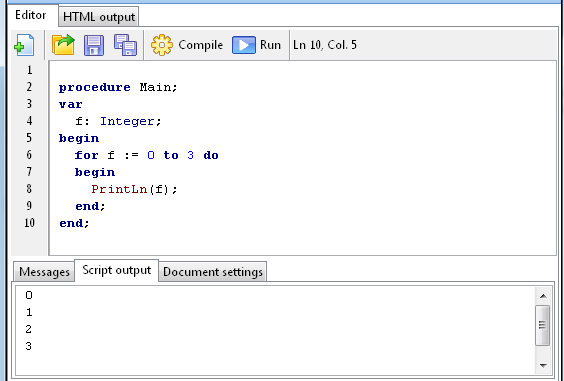Click the 'var' keyword in the editor
This screenshot has width=564, height=381.
(70, 105)
